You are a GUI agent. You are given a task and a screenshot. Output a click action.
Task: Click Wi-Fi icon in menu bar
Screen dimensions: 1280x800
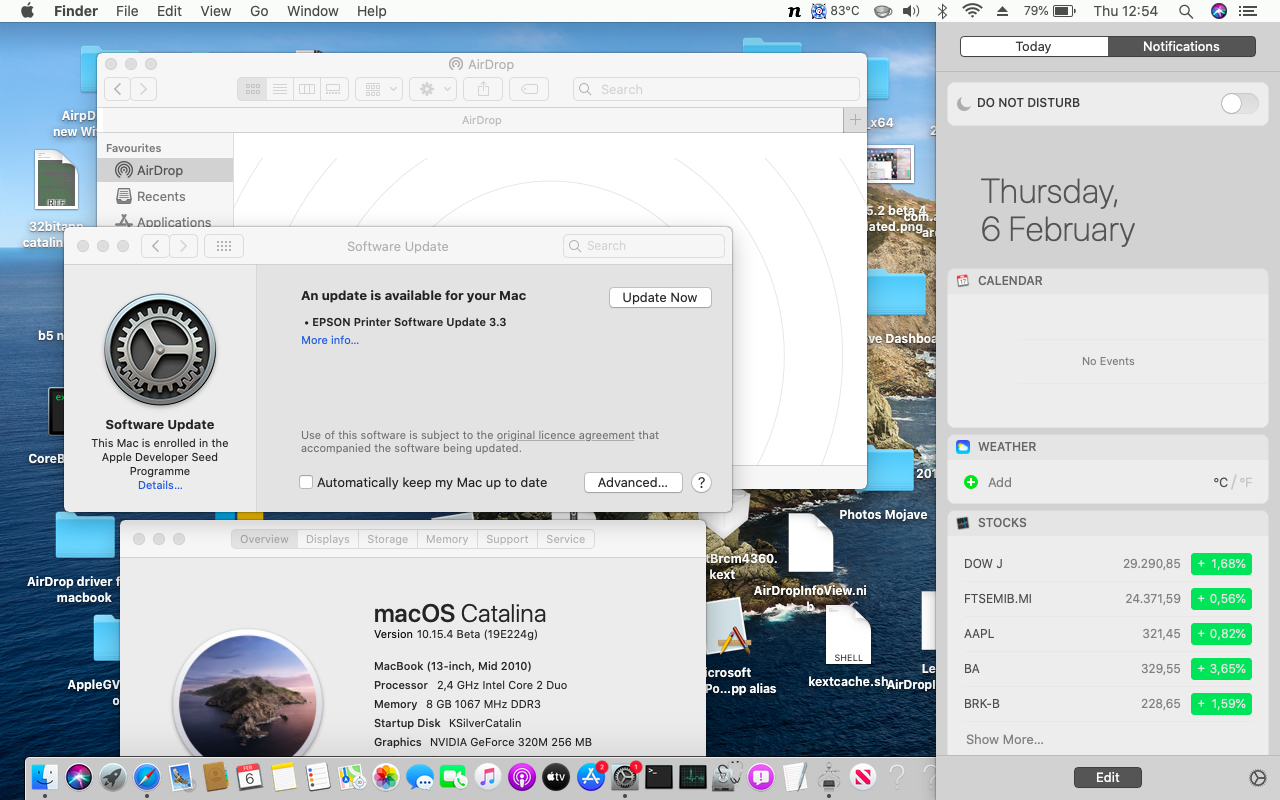(x=972, y=11)
